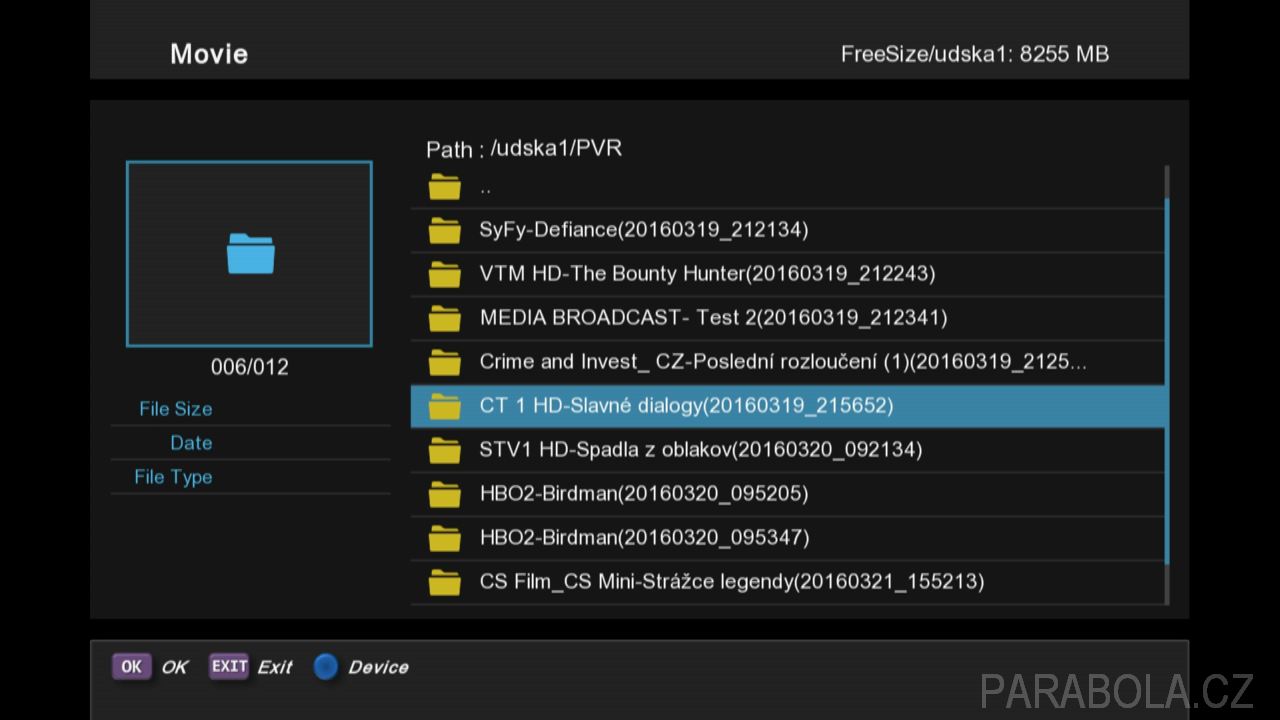Click folder icon of highlighted CT 1 HD-Slavné dialogy
Image resolution: width=1280 pixels, height=720 pixels.
[445, 406]
